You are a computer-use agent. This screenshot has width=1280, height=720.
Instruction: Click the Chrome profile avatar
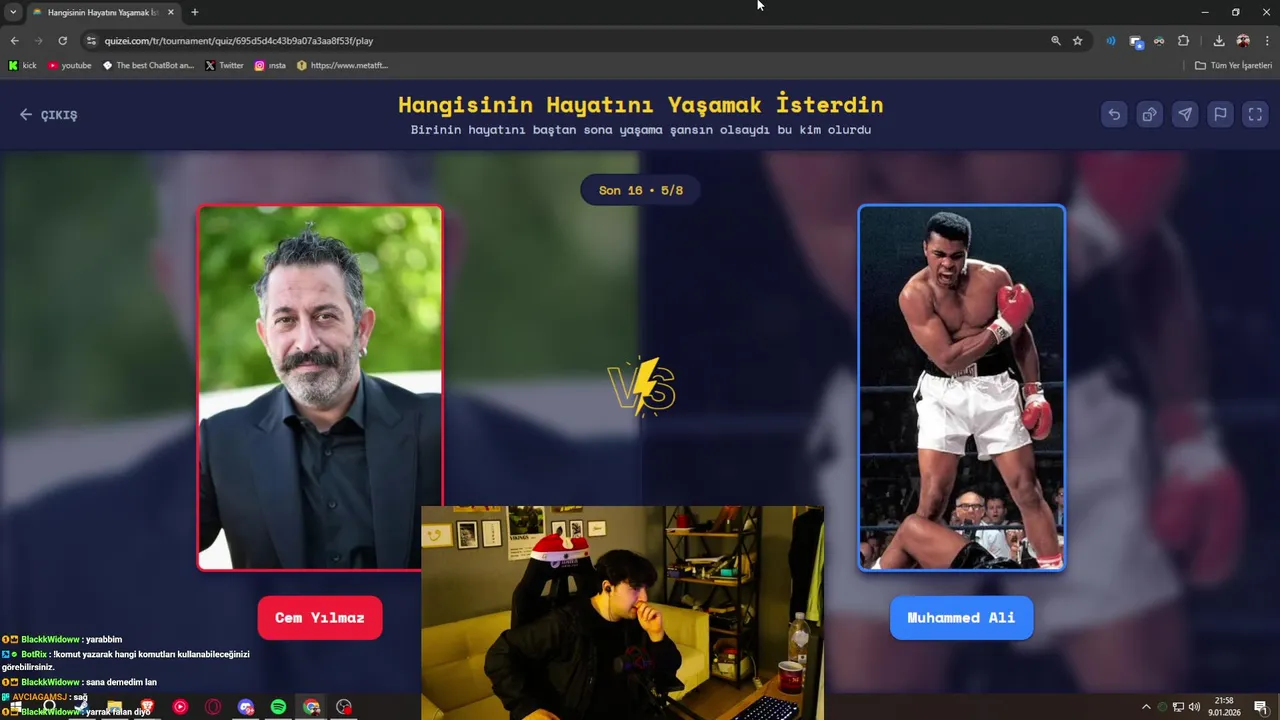pos(1243,41)
